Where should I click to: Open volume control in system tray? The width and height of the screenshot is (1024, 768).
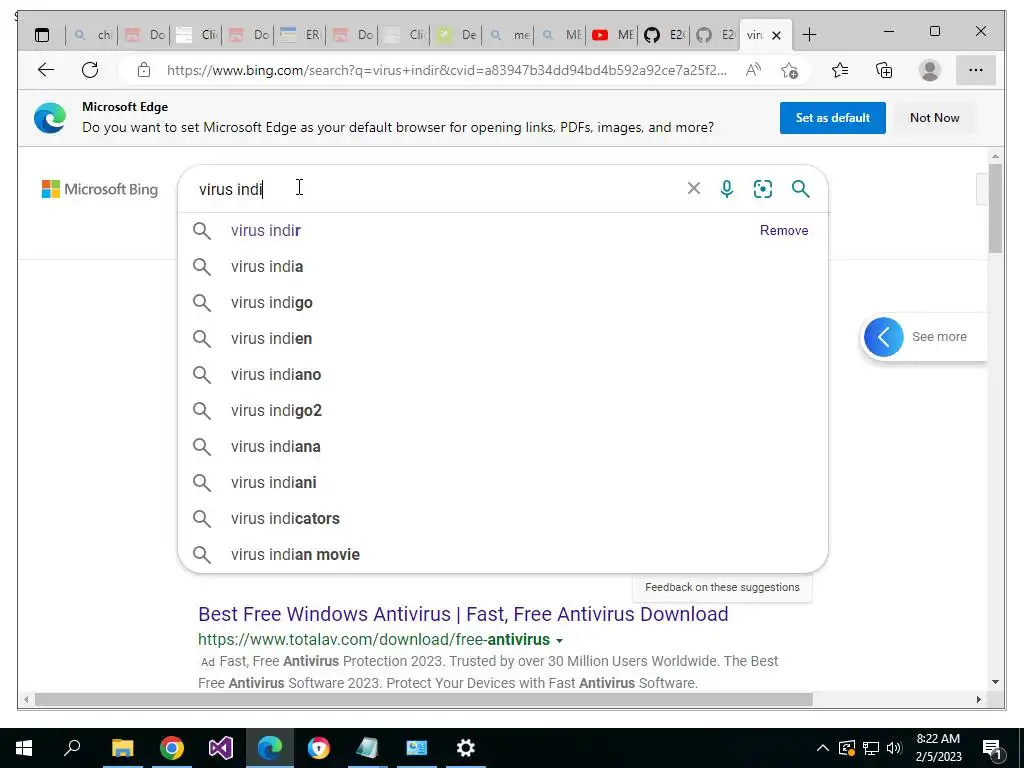[x=894, y=748]
